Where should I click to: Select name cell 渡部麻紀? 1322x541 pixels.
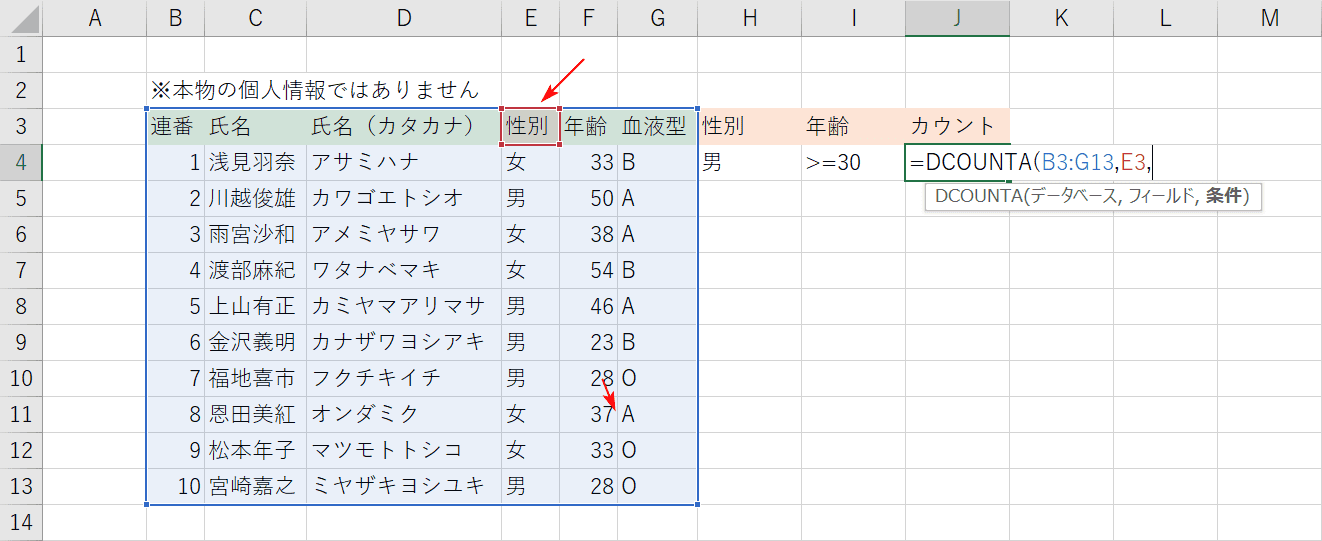pos(255,270)
